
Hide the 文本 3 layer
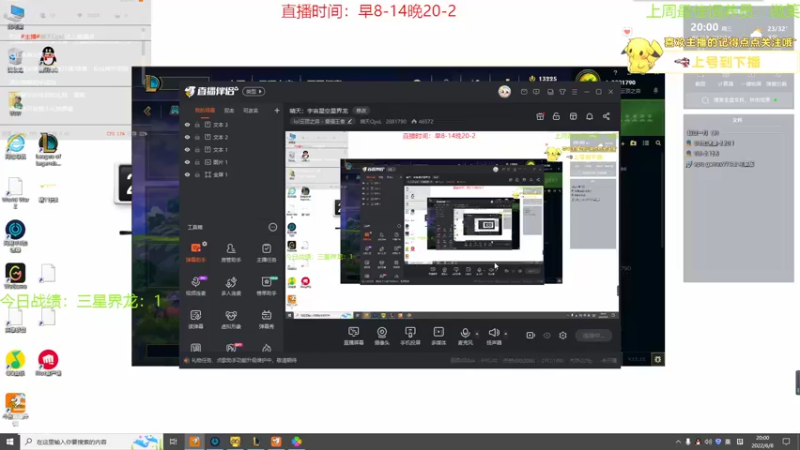(x=187, y=124)
